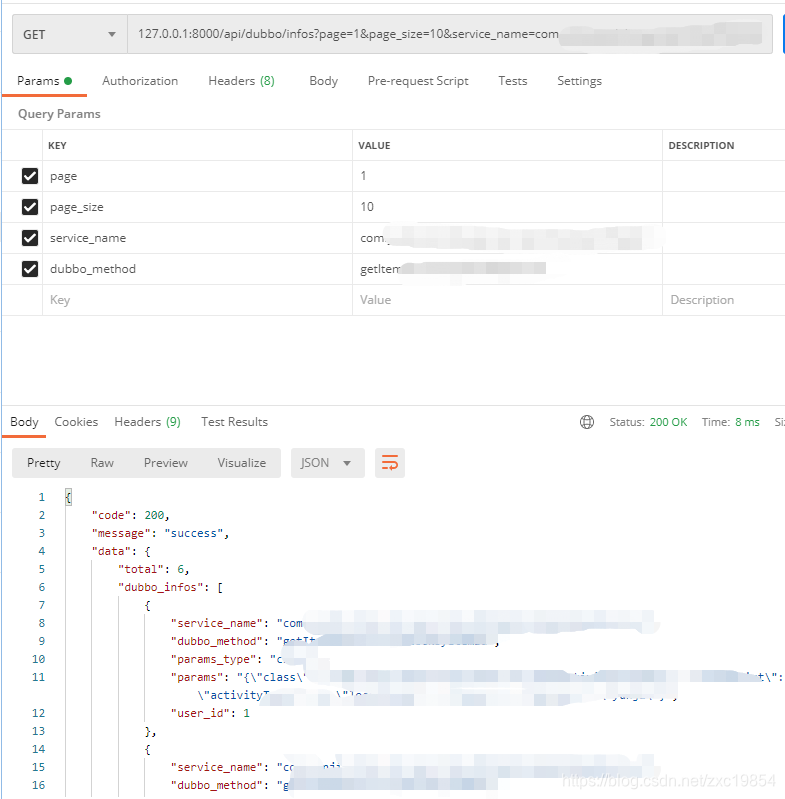
Task: Click the "dubbo_infos" array line
Action: coord(170,588)
